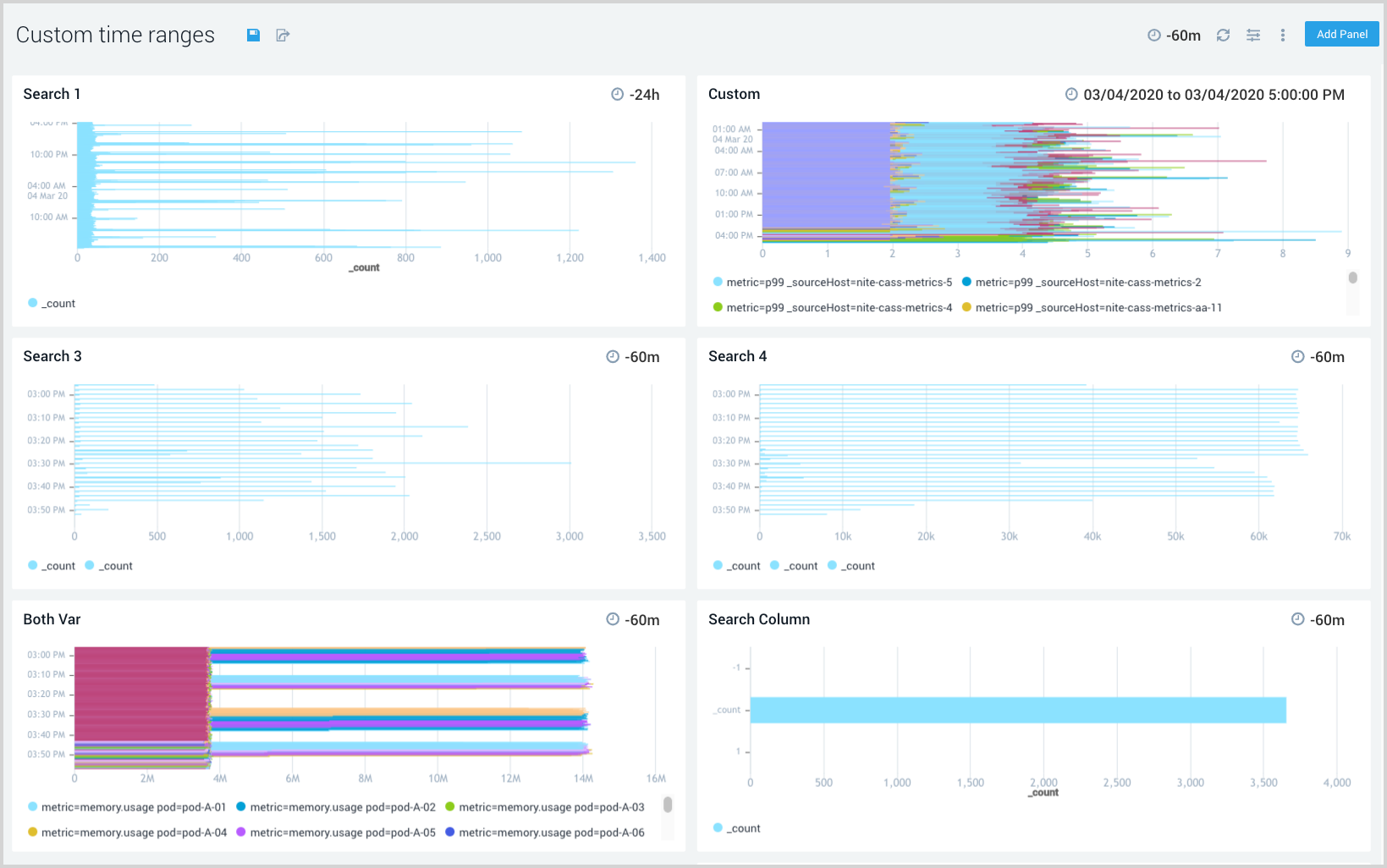Click the clock icon on the Search 1 panel
1387x868 pixels.
click(x=616, y=94)
